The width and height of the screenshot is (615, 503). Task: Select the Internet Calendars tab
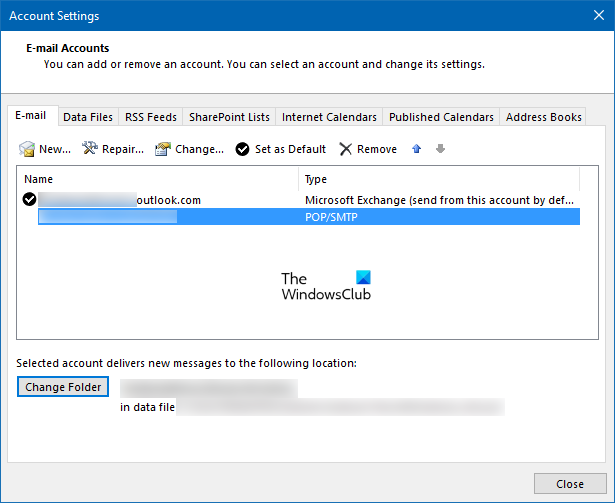pyautogui.click(x=329, y=117)
